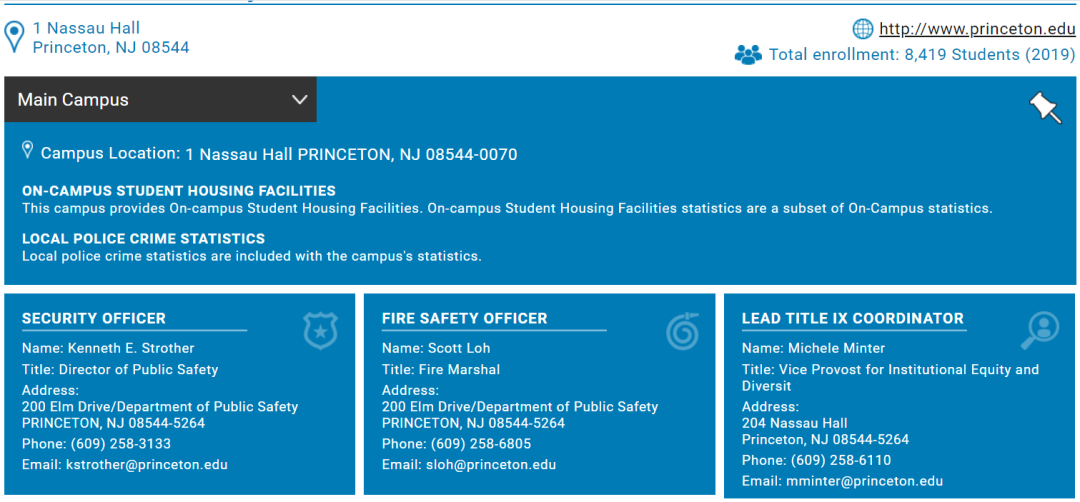Click the kstrother@princeton.edu email address
The image size is (1080, 502).
(x=147, y=465)
